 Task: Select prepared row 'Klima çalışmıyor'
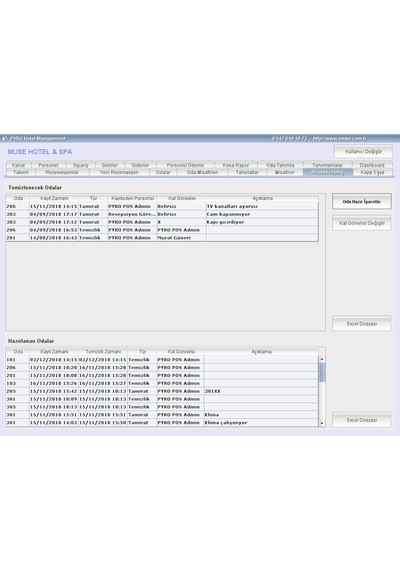[x=162, y=423]
